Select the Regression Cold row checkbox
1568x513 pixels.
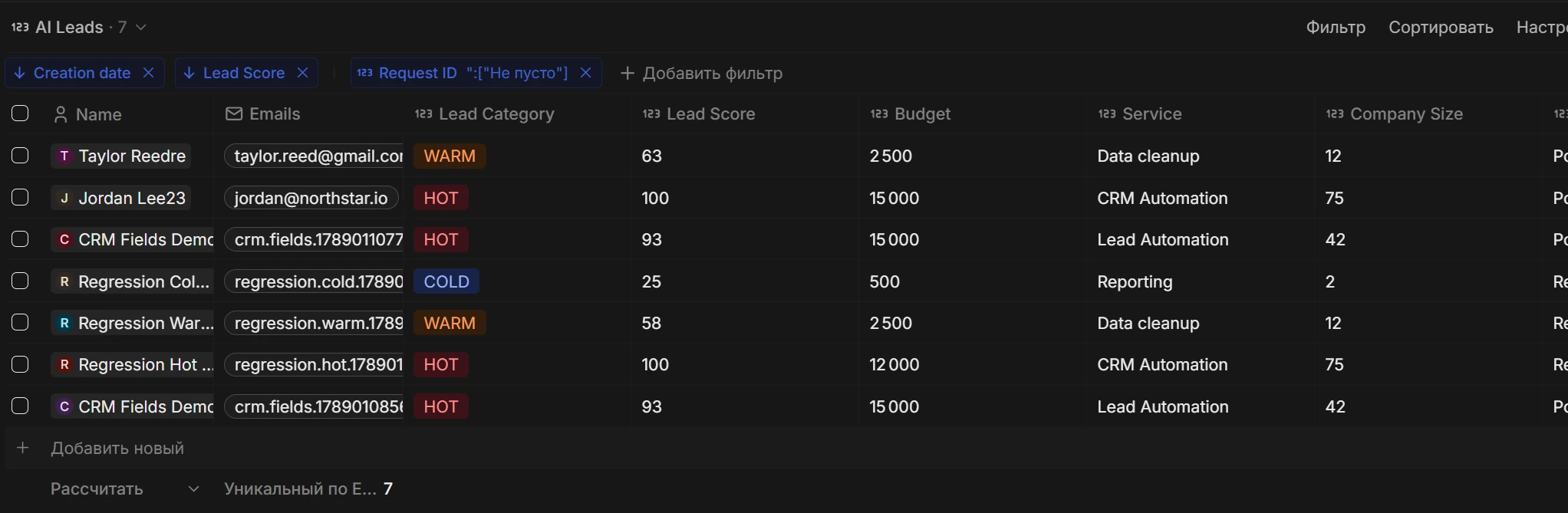tap(21, 281)
